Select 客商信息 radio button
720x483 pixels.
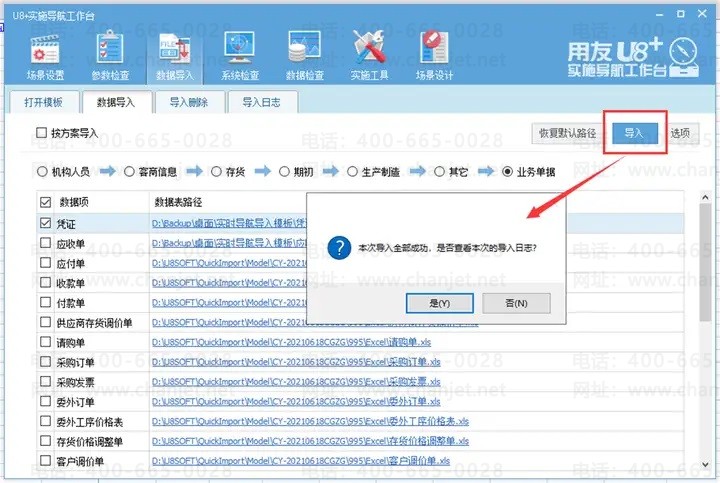[129, 172]
